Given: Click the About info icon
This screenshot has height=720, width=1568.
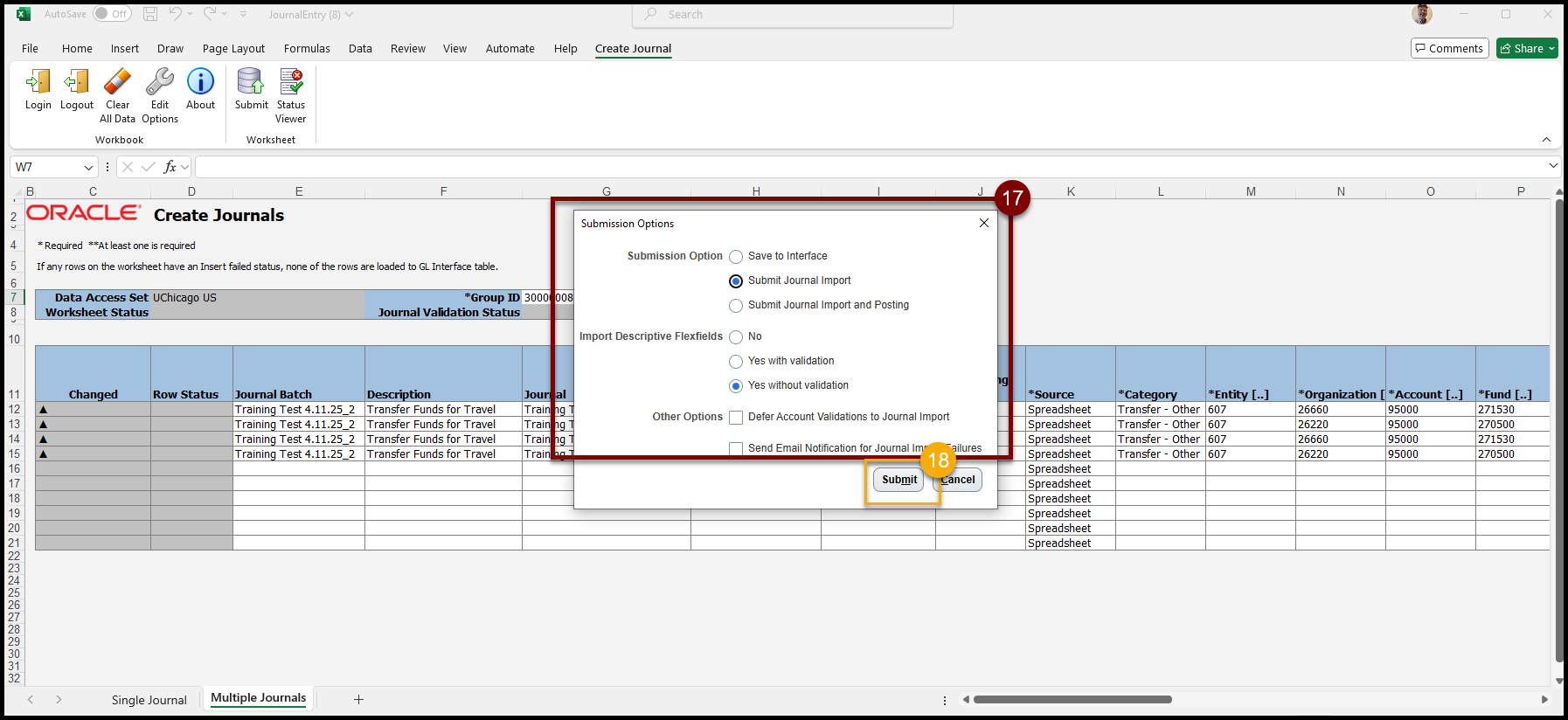Looking at the screenshot, I should tap(200, 83).
